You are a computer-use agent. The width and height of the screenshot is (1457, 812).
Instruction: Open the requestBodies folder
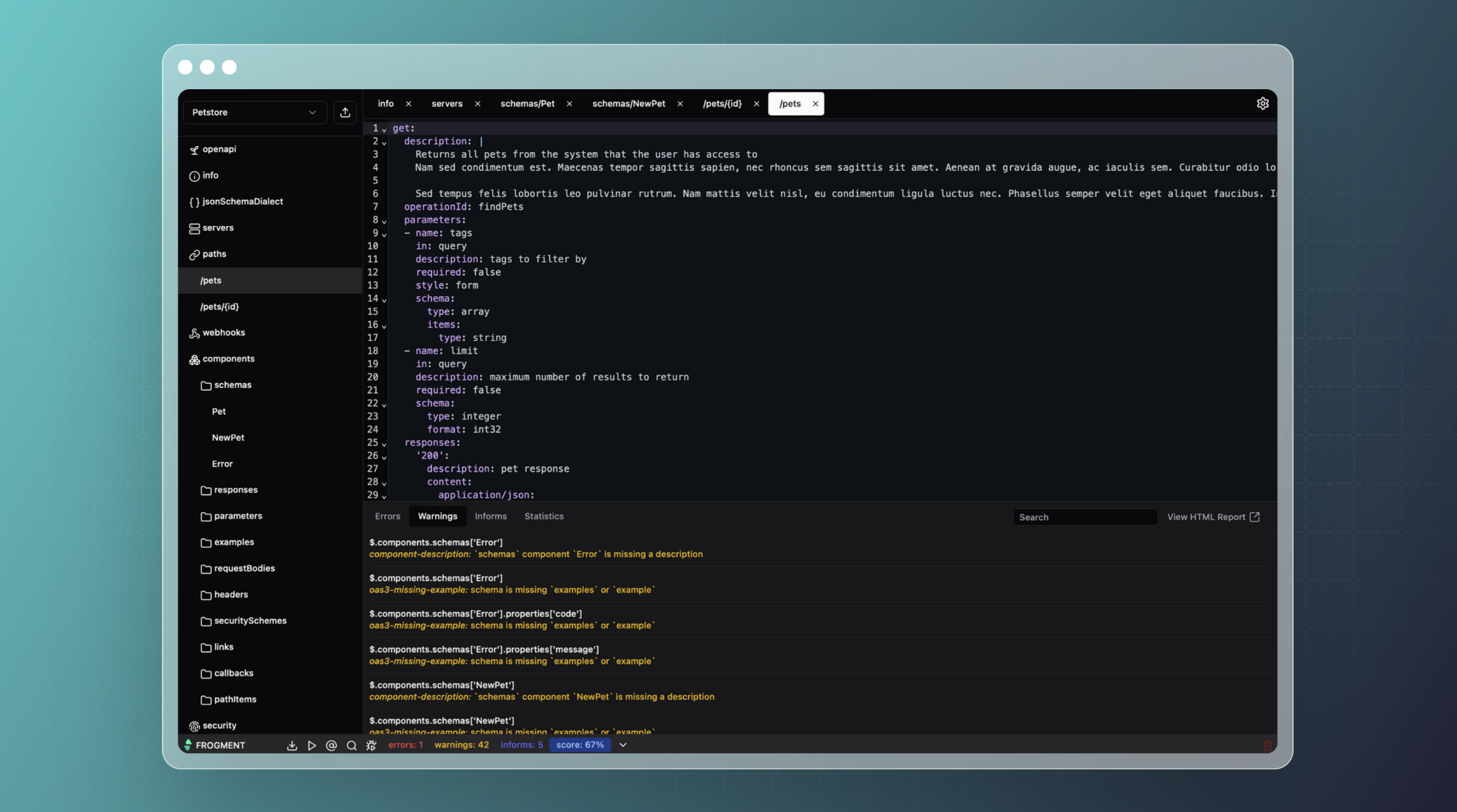pyautogui.click(x=270, y=569)
